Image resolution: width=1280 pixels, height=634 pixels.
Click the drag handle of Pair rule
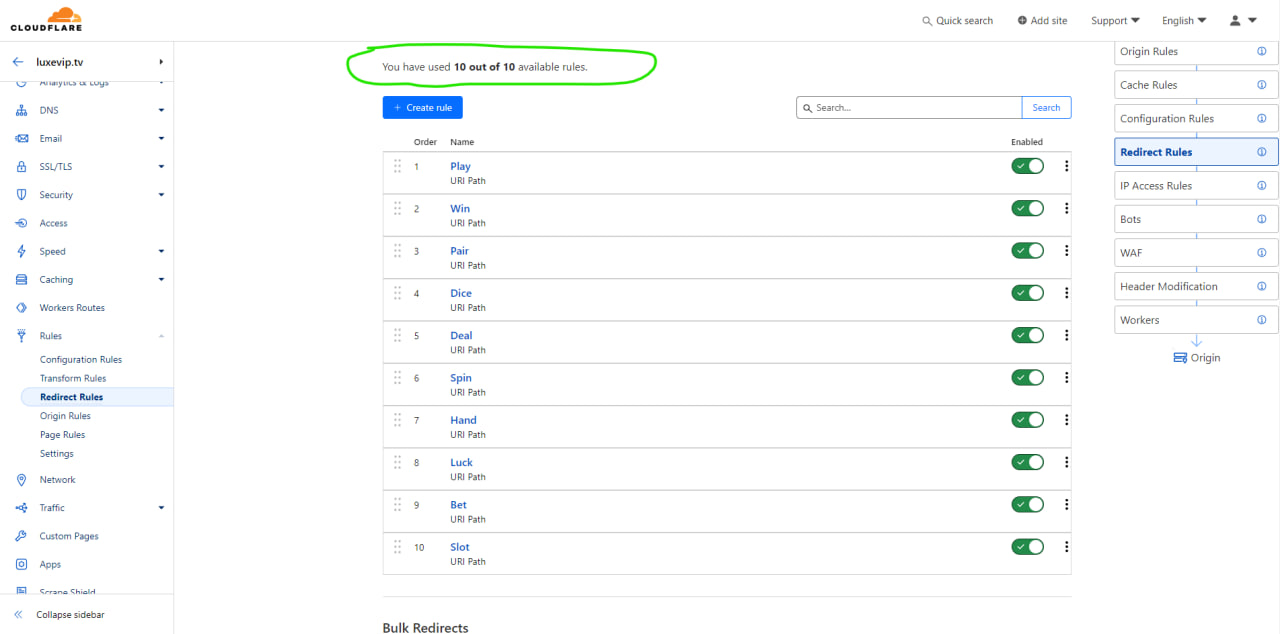coord(397,250)
